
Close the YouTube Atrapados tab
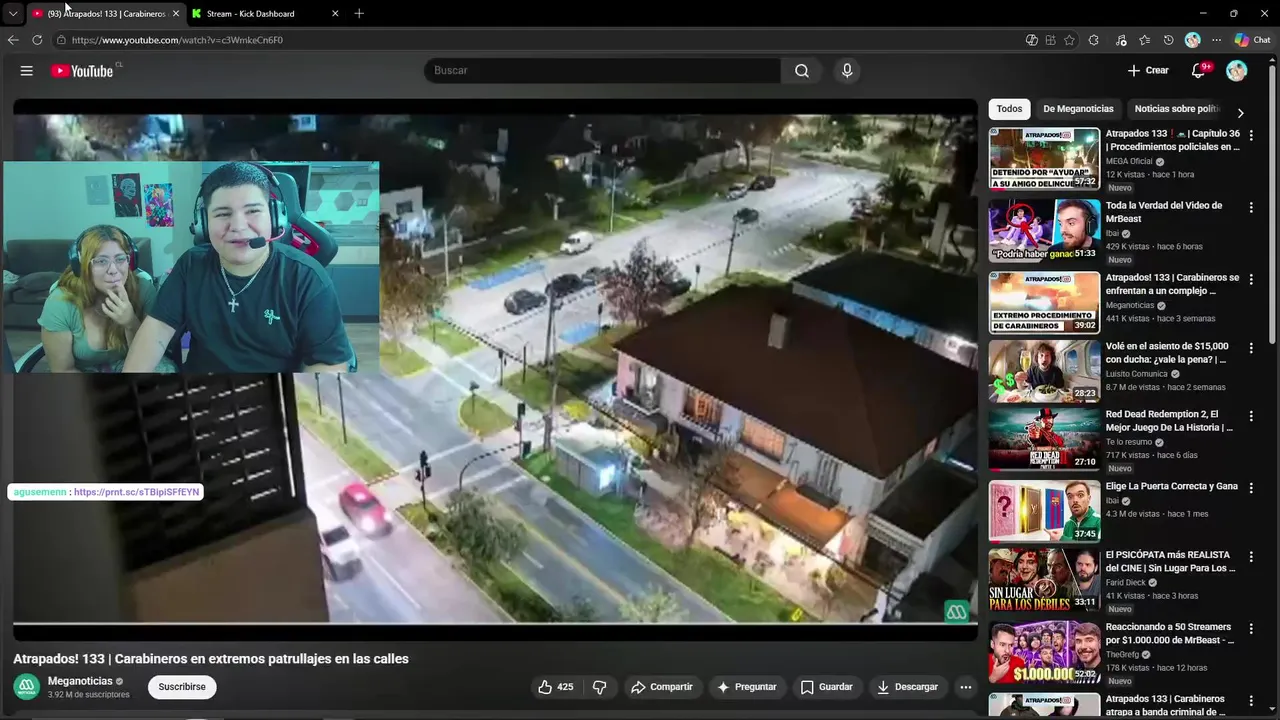(x=176, y=13)
